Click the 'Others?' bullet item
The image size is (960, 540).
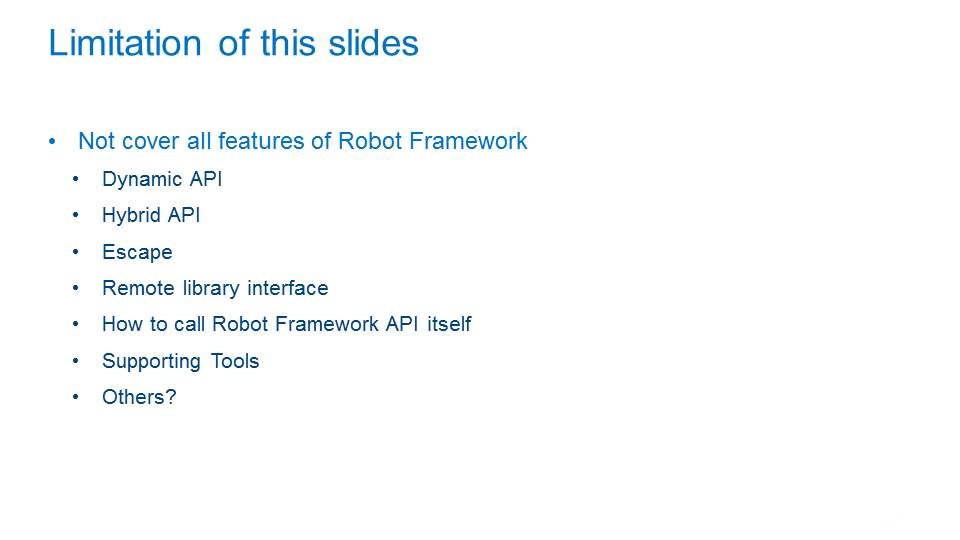139,397
